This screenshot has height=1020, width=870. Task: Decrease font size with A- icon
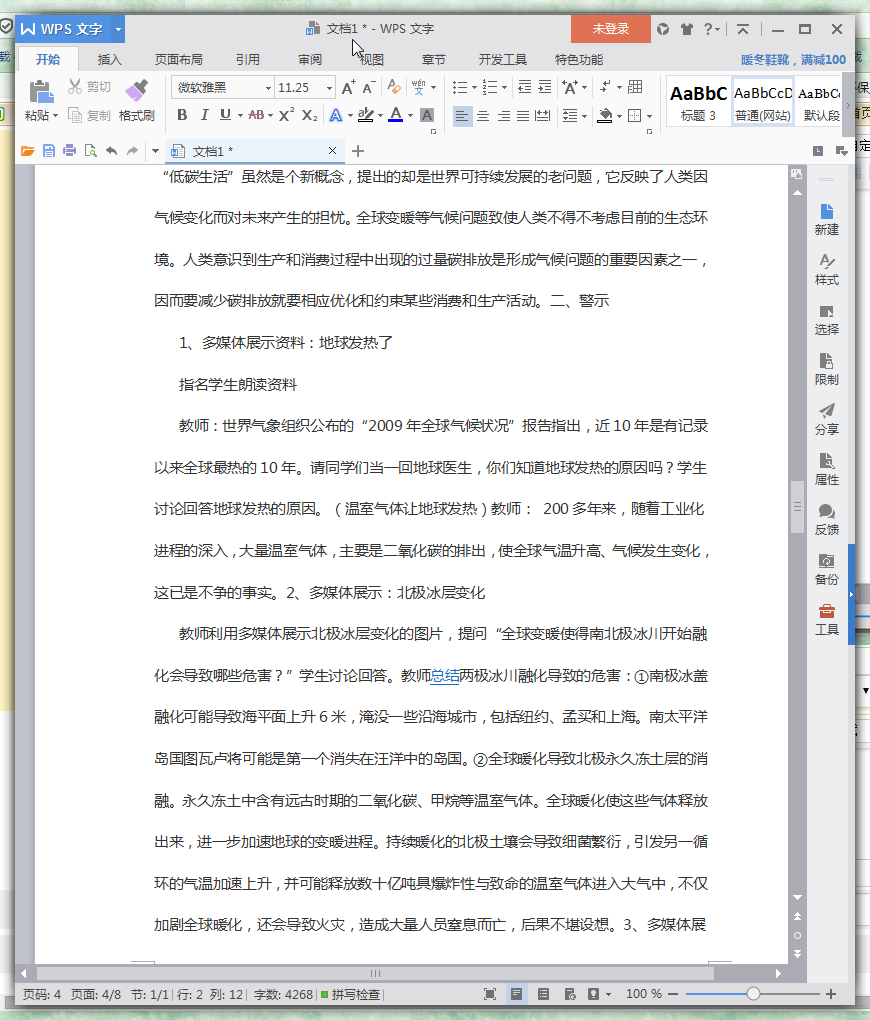coord(368,87)
